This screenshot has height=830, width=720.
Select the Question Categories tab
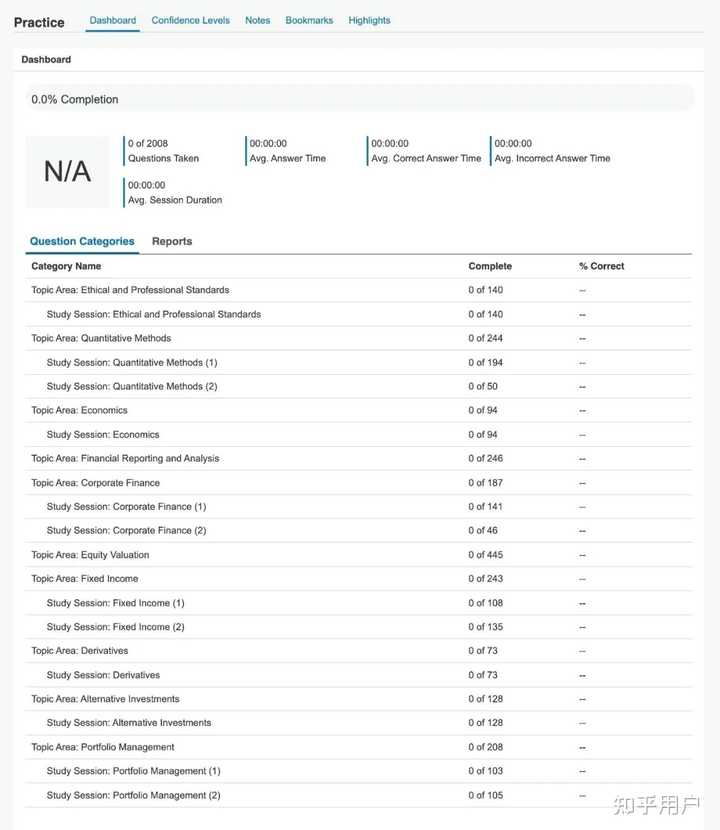point(82,241)
